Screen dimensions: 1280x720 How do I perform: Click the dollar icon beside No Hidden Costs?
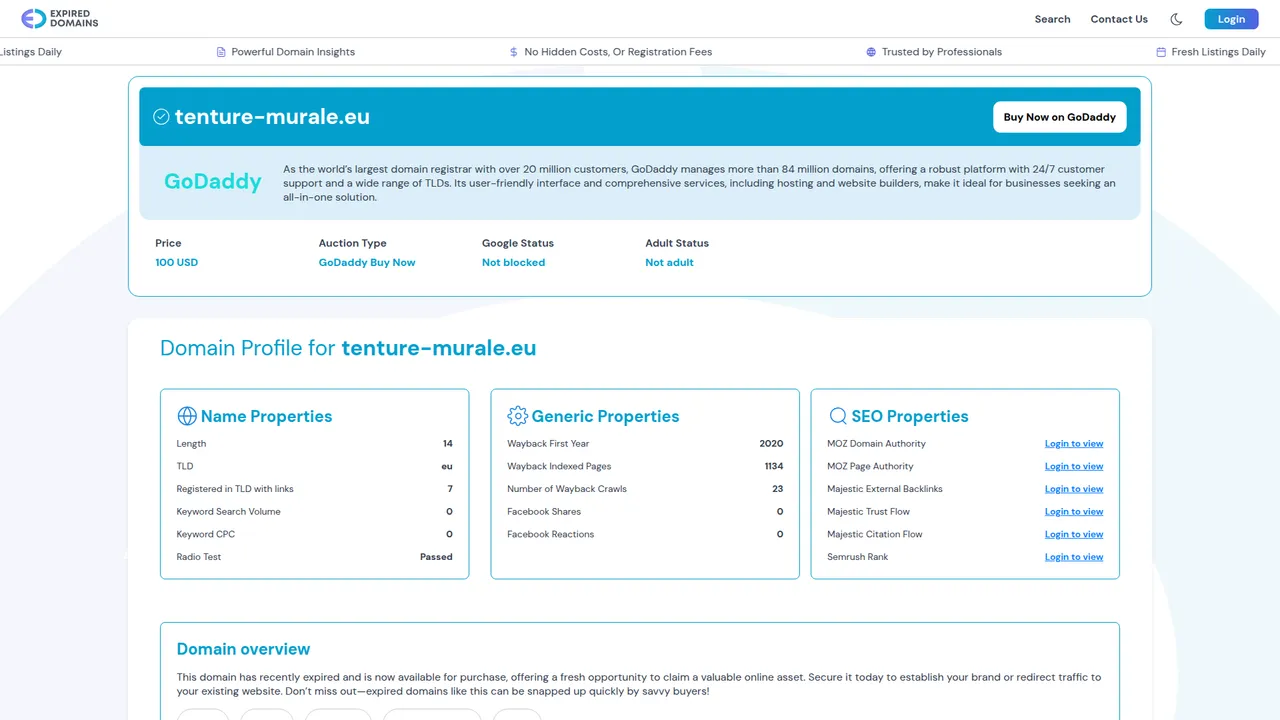click(514, 52)
